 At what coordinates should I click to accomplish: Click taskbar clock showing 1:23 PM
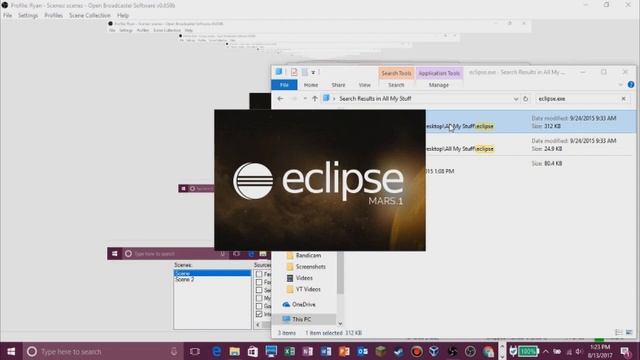[600, 351]
